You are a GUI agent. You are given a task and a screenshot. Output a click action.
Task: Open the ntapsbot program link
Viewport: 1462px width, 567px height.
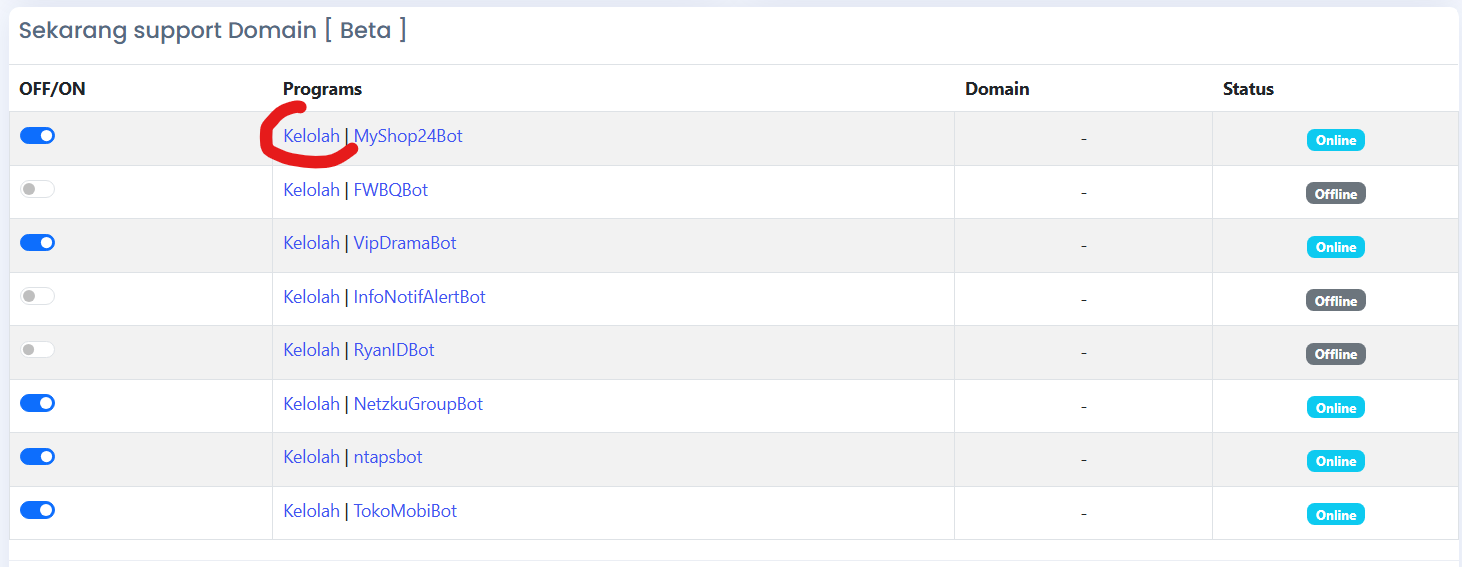tap(388, 457)
